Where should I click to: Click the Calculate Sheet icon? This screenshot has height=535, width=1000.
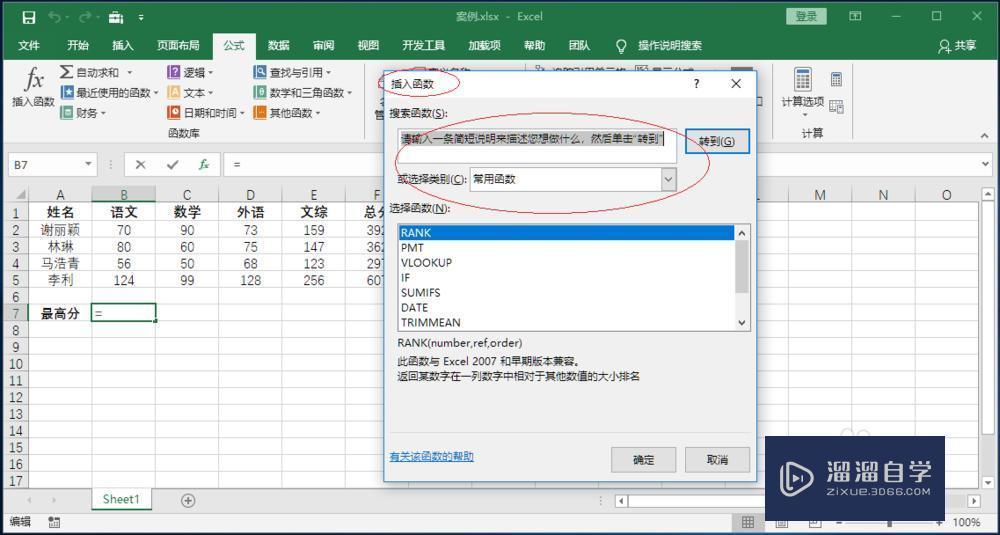click(837, 106)
